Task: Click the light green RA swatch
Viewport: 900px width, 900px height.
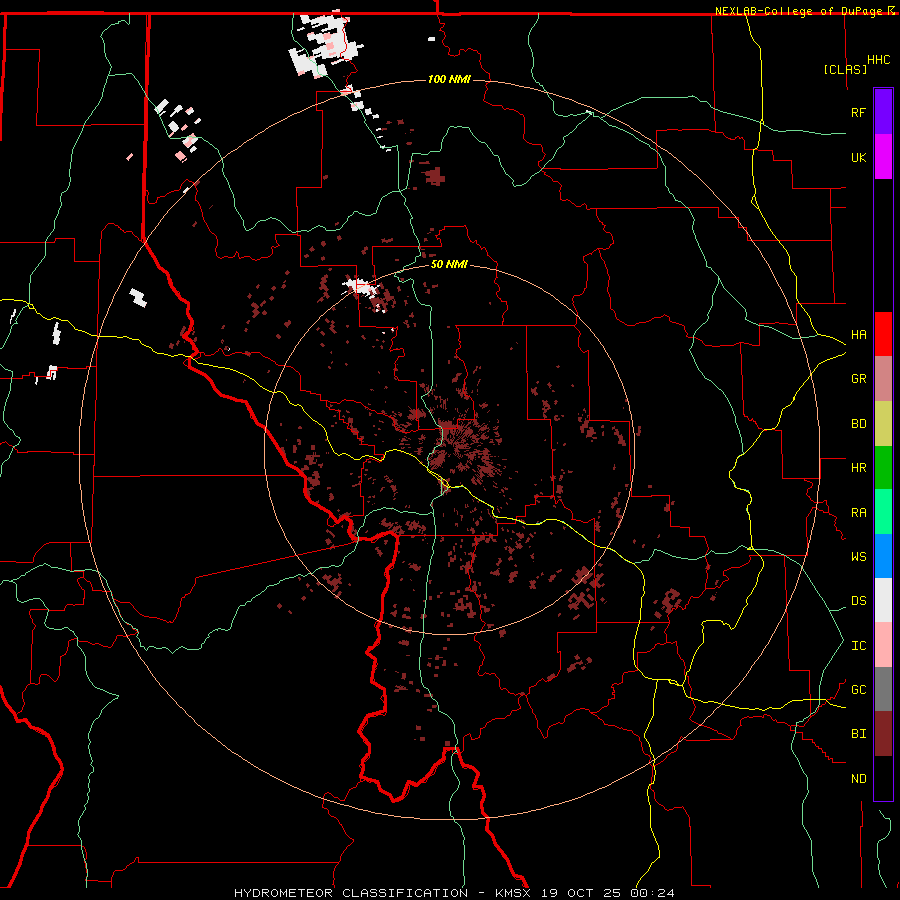Action: [x=883, y=512]
